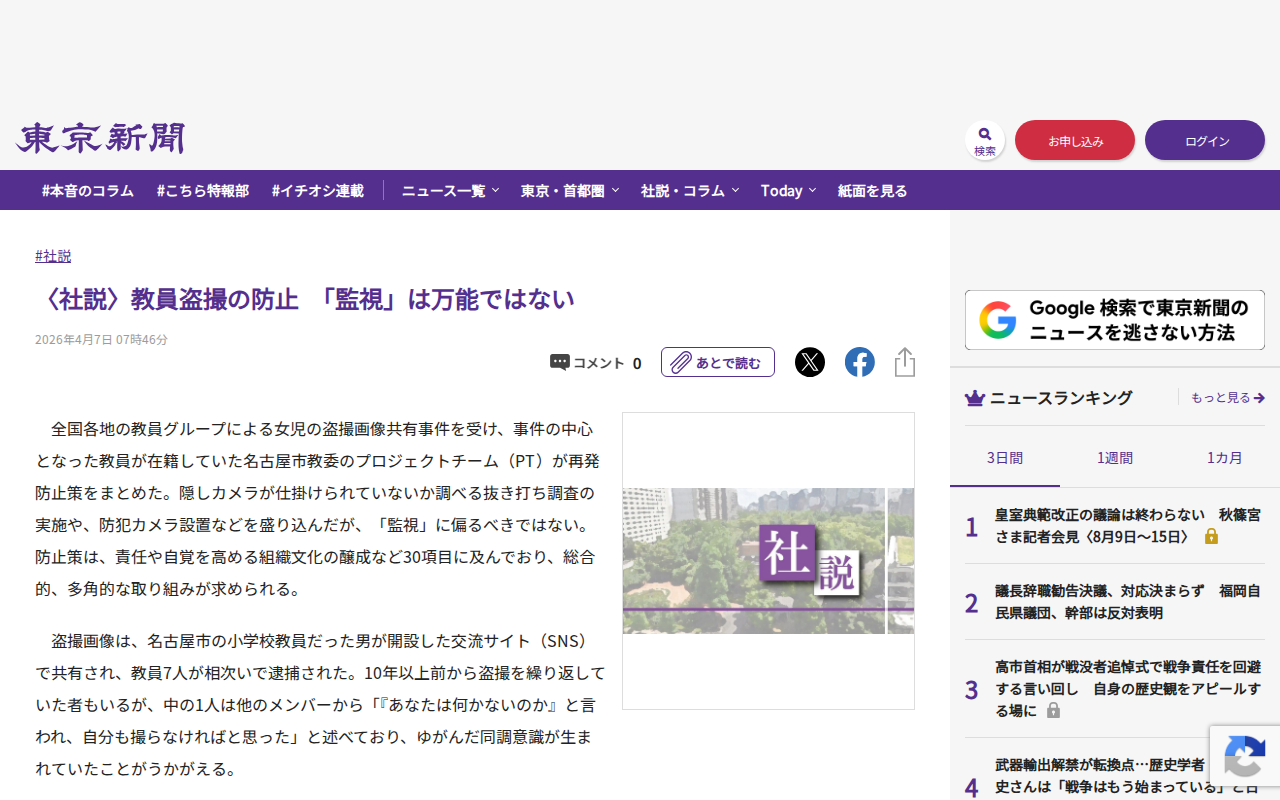Open #本音のコラム link
This screenshot has width=1280, height=800.
click(88, 190)
